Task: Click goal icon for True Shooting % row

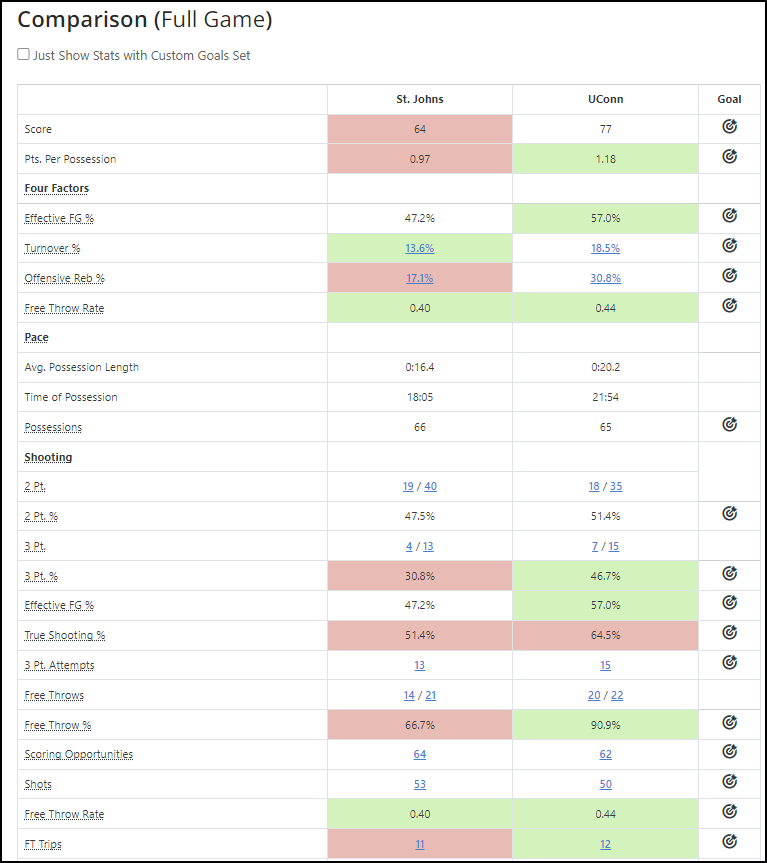Action: [729, 633]
